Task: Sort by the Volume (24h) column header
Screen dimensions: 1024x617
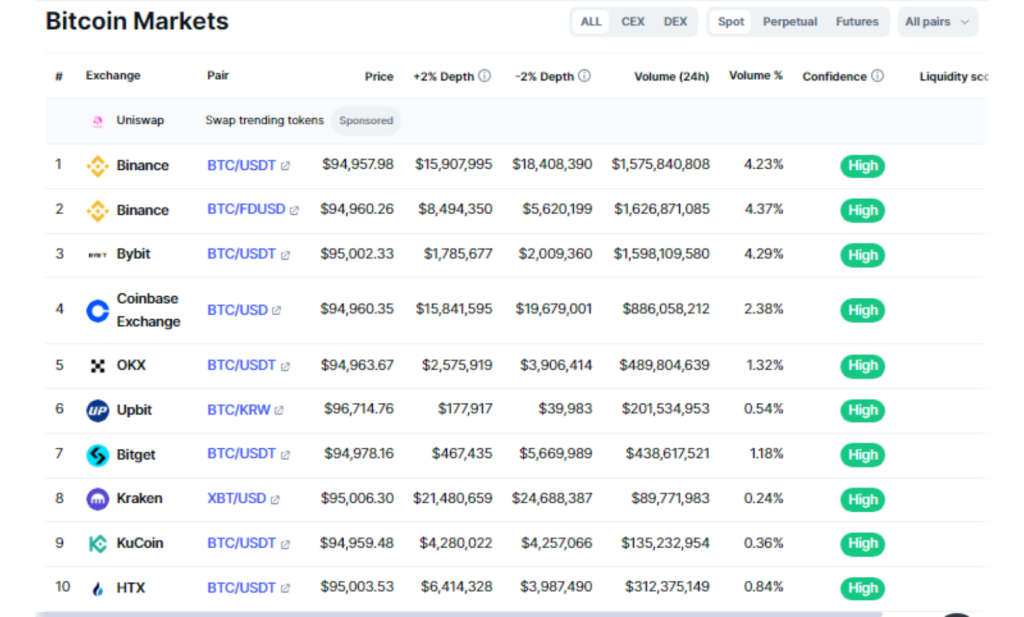Action: tap(671, 76)
